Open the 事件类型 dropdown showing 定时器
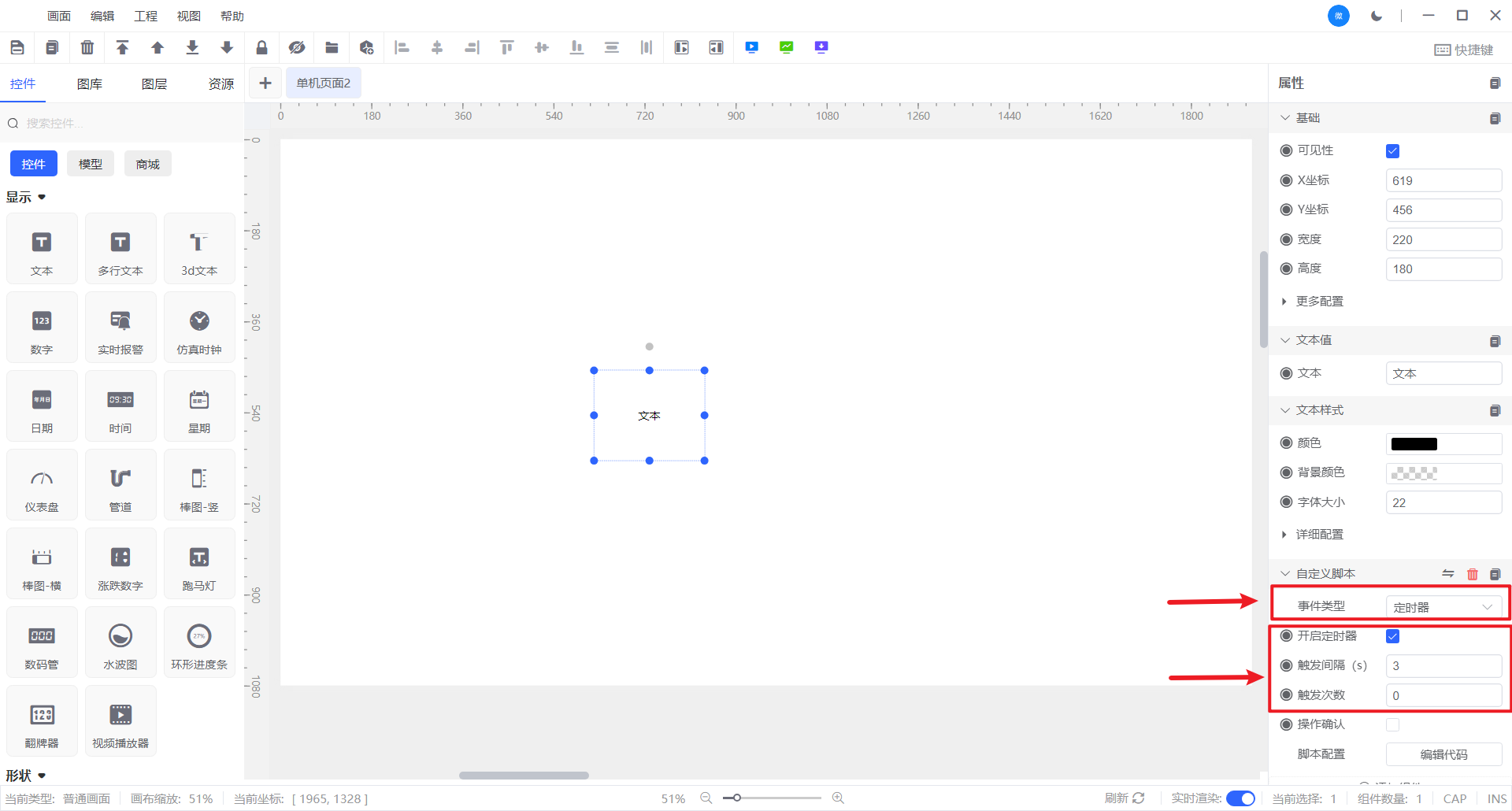 [1443, 607]
